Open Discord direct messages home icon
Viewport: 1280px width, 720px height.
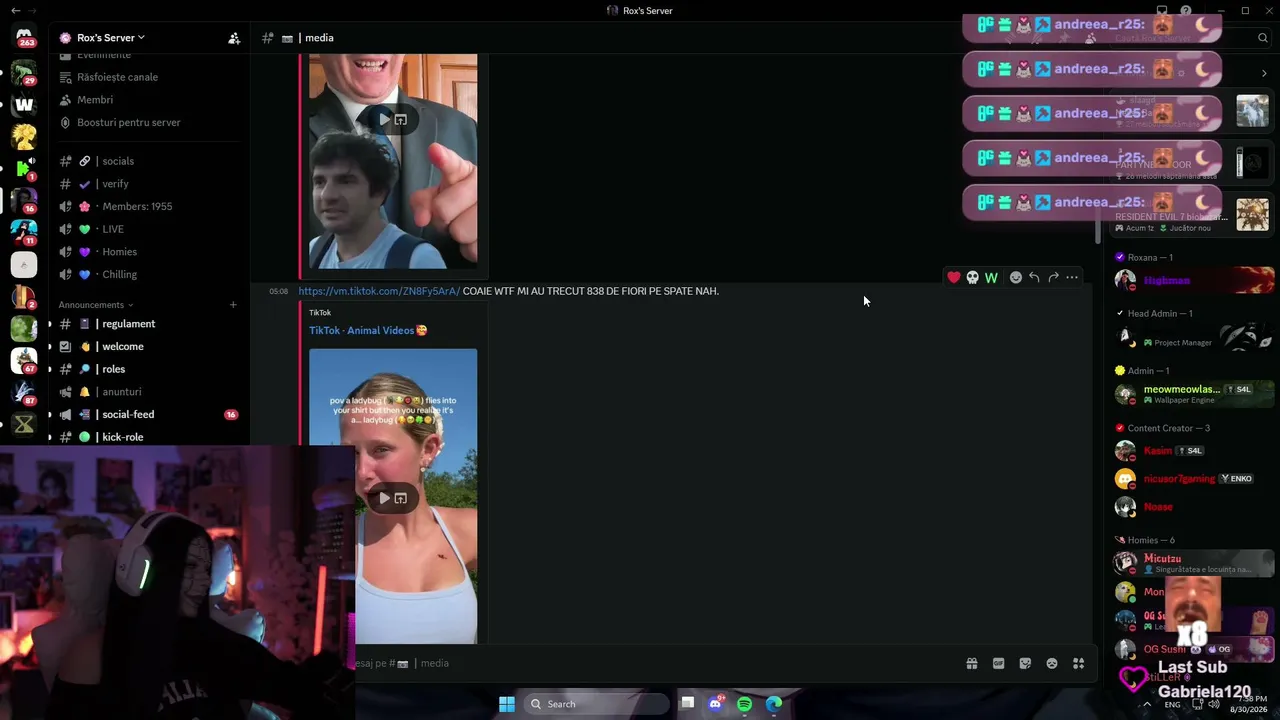pyautogui.click(x=24, y=37)
